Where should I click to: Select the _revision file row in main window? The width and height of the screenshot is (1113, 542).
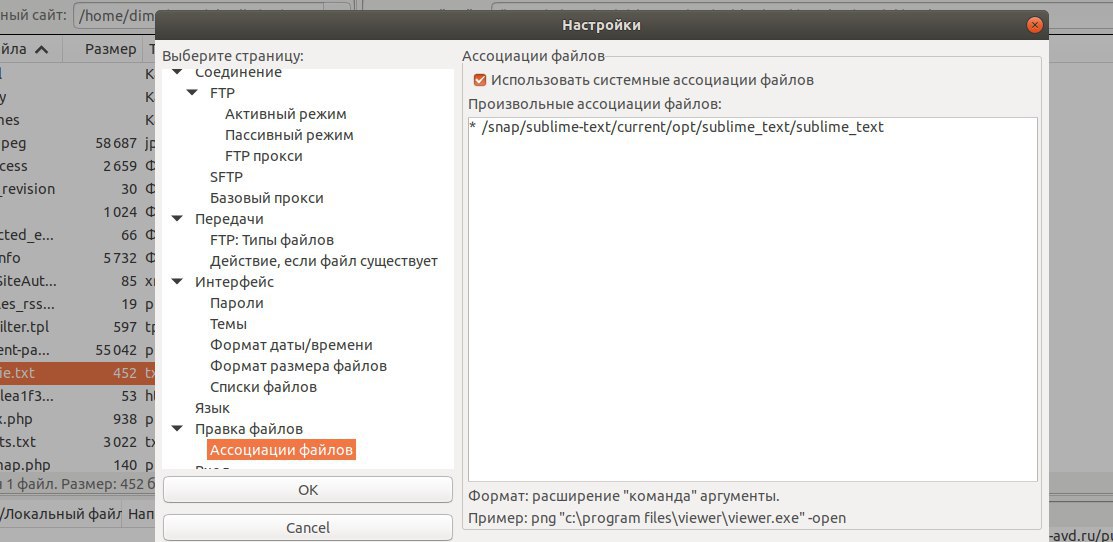pyautogui.click(x=77, y=189)
